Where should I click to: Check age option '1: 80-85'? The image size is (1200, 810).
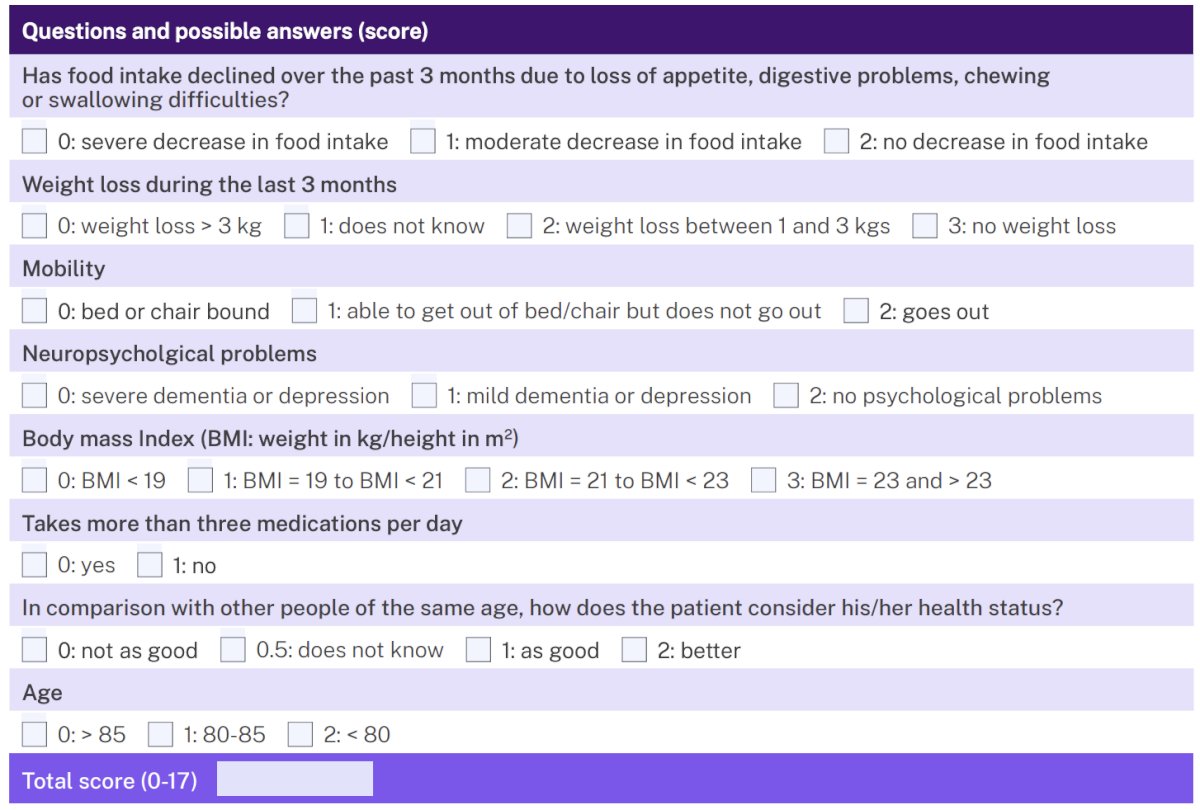160,735
